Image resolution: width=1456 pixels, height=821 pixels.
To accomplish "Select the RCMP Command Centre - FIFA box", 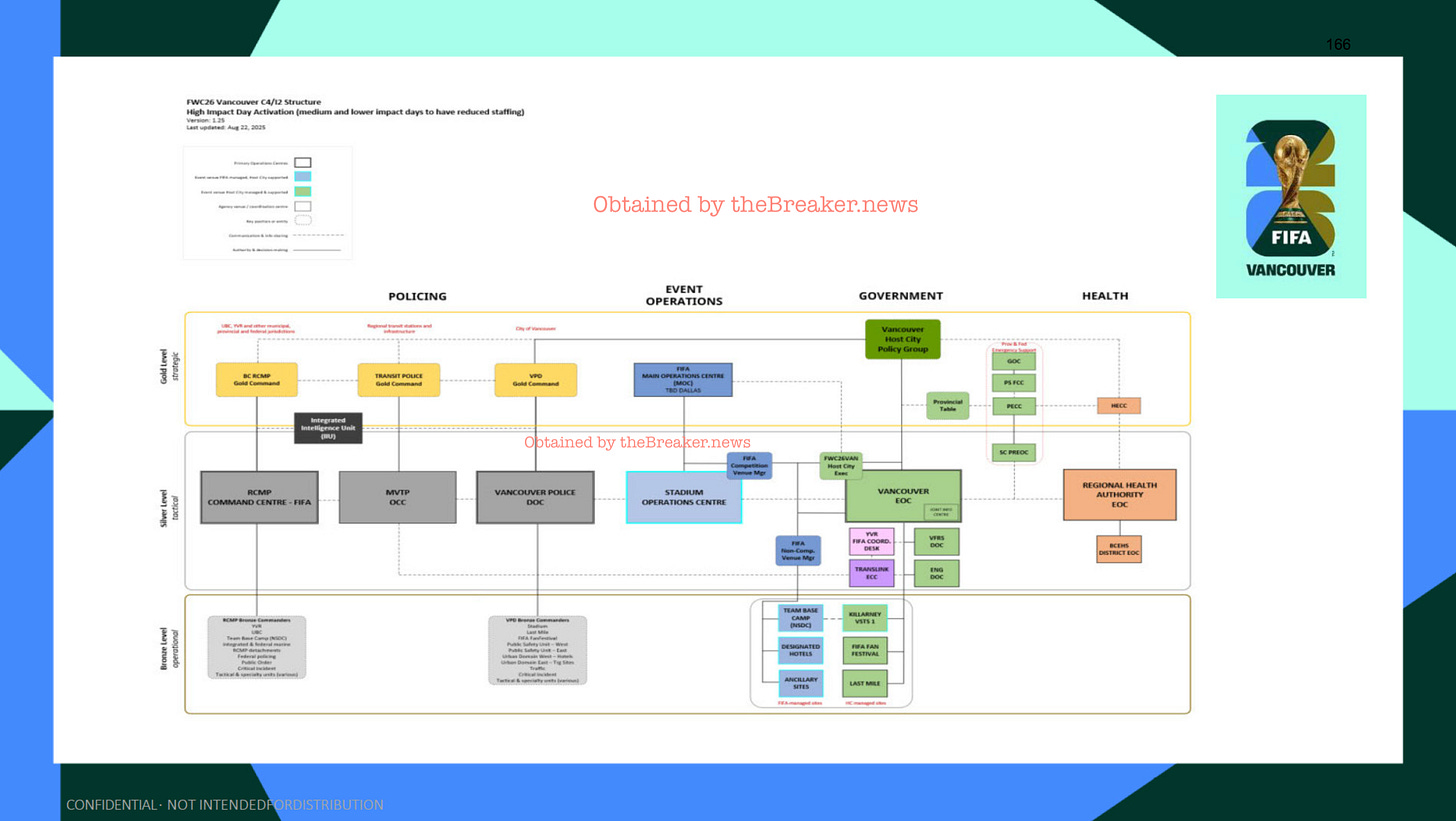I will click(260, 497).
